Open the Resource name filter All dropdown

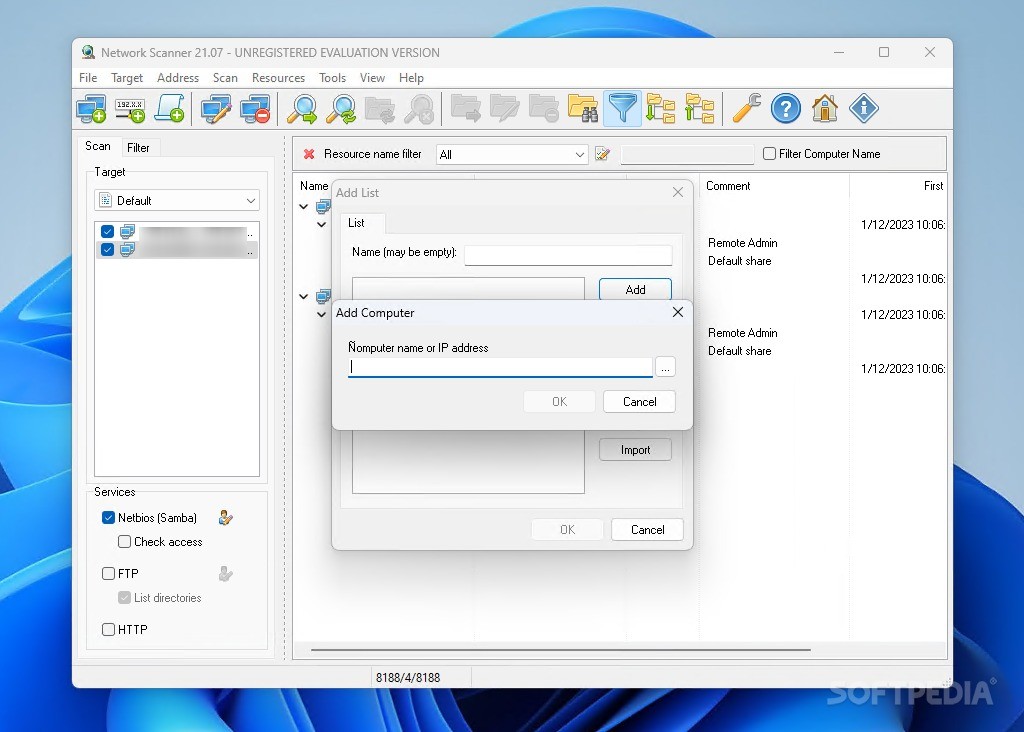click(x=512, y=155)
